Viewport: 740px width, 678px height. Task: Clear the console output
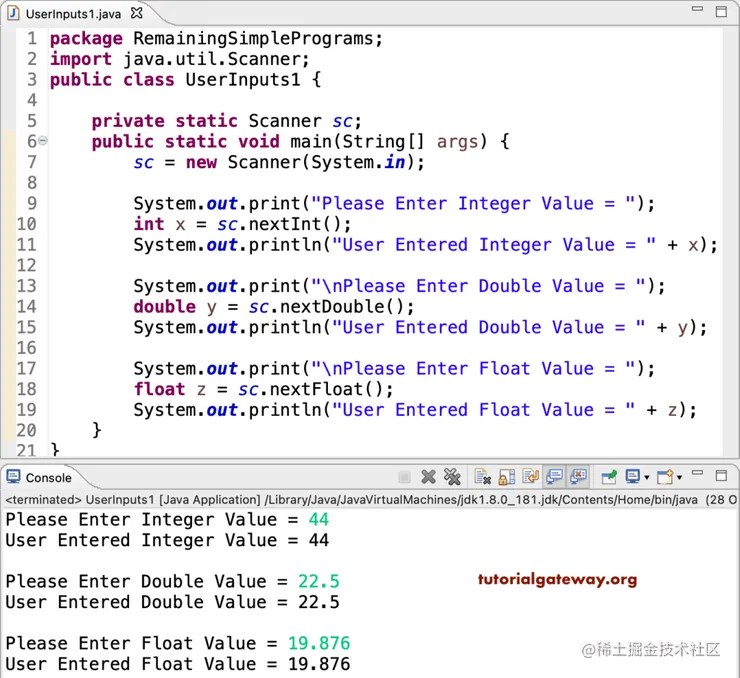482,477
